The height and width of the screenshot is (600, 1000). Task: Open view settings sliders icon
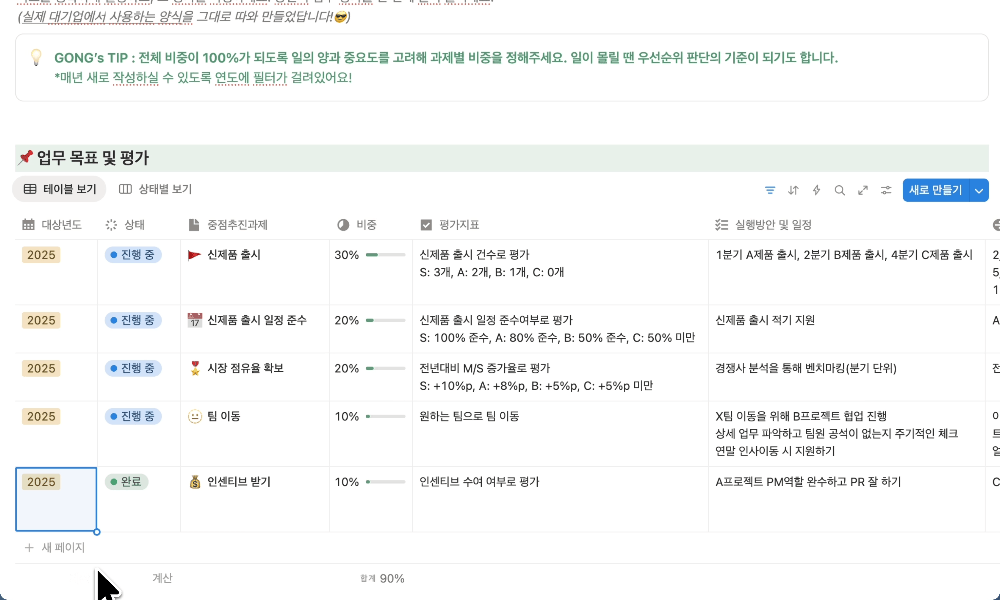click(885, 190)
